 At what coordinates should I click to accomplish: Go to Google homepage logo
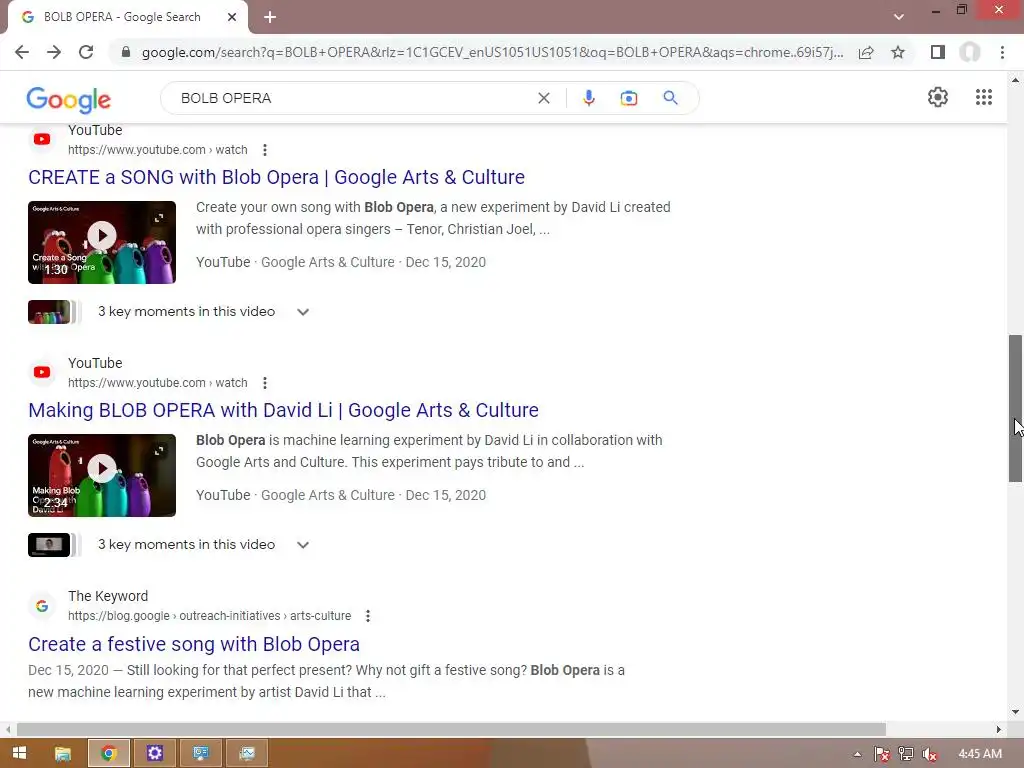(x=69, y=99)
